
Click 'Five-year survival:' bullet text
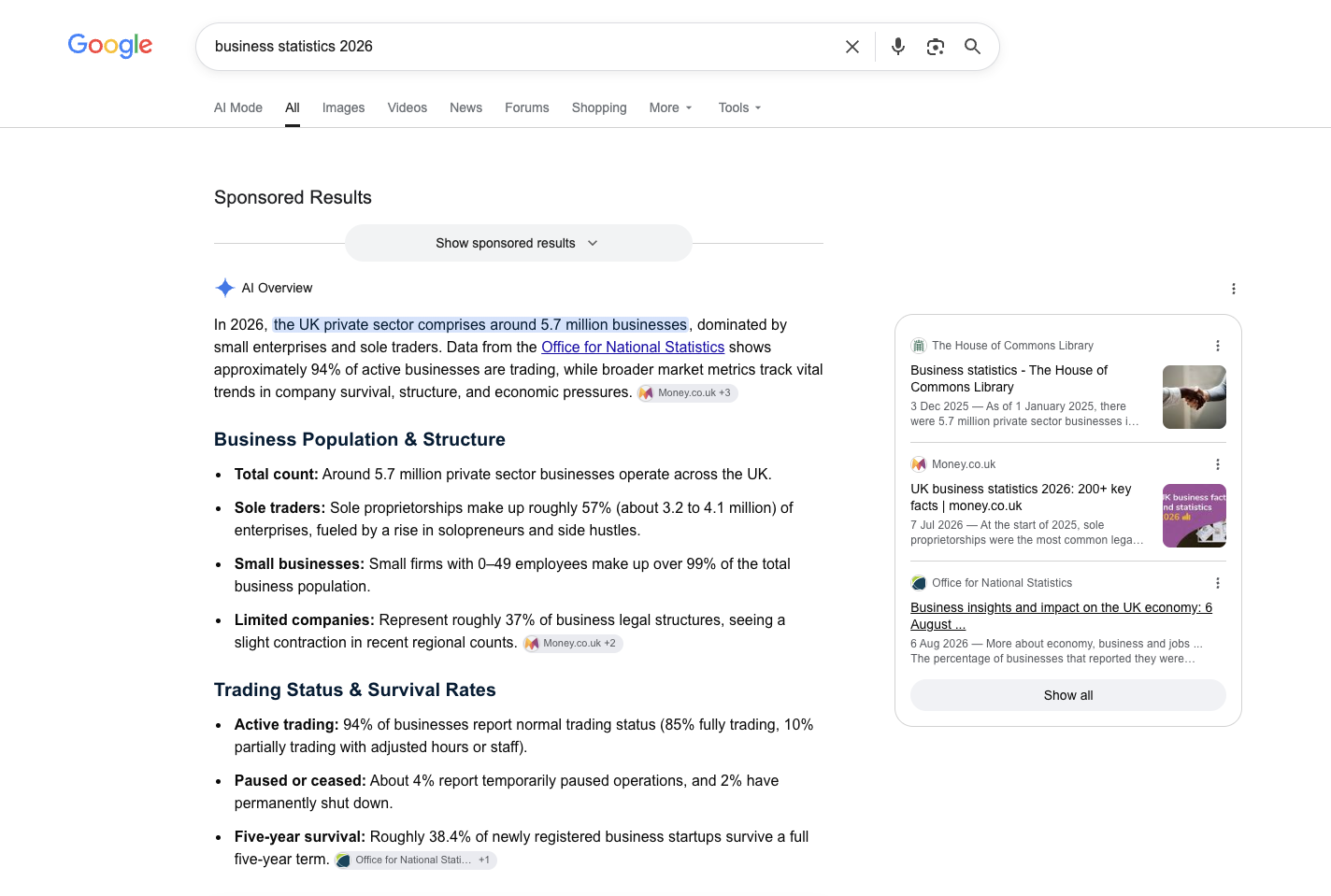pyautogui.click(x=300, y=837)
